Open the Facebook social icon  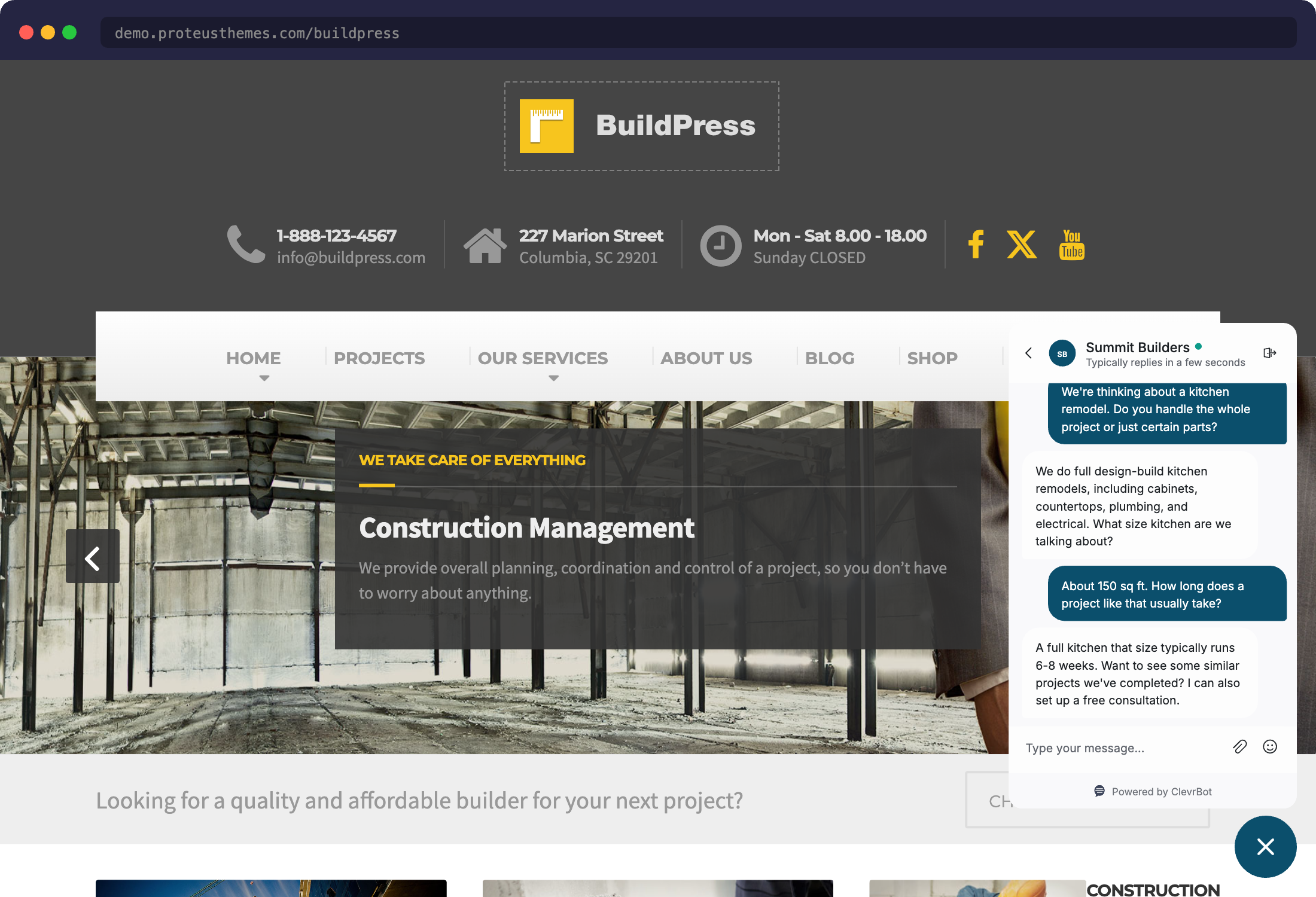point(976,245)
